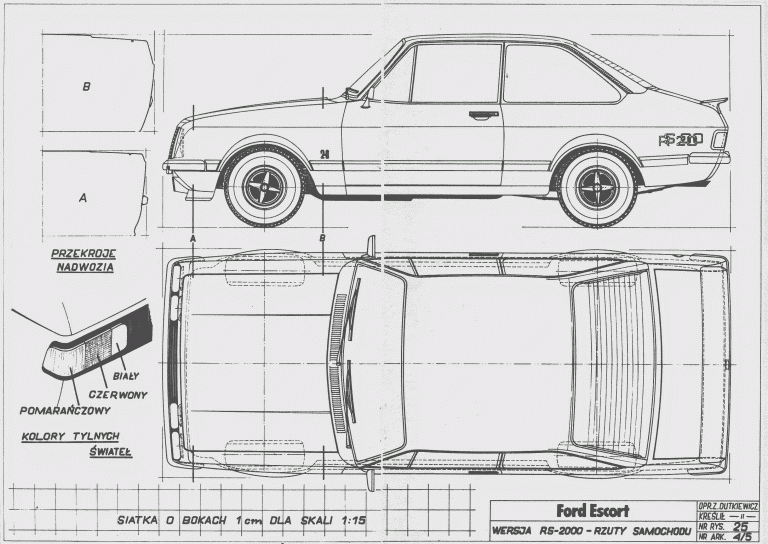Click the RS 2000 decal on the rear quarter panel
The image size is (768, 544).
pyautogui.click(x=681, y=140)
